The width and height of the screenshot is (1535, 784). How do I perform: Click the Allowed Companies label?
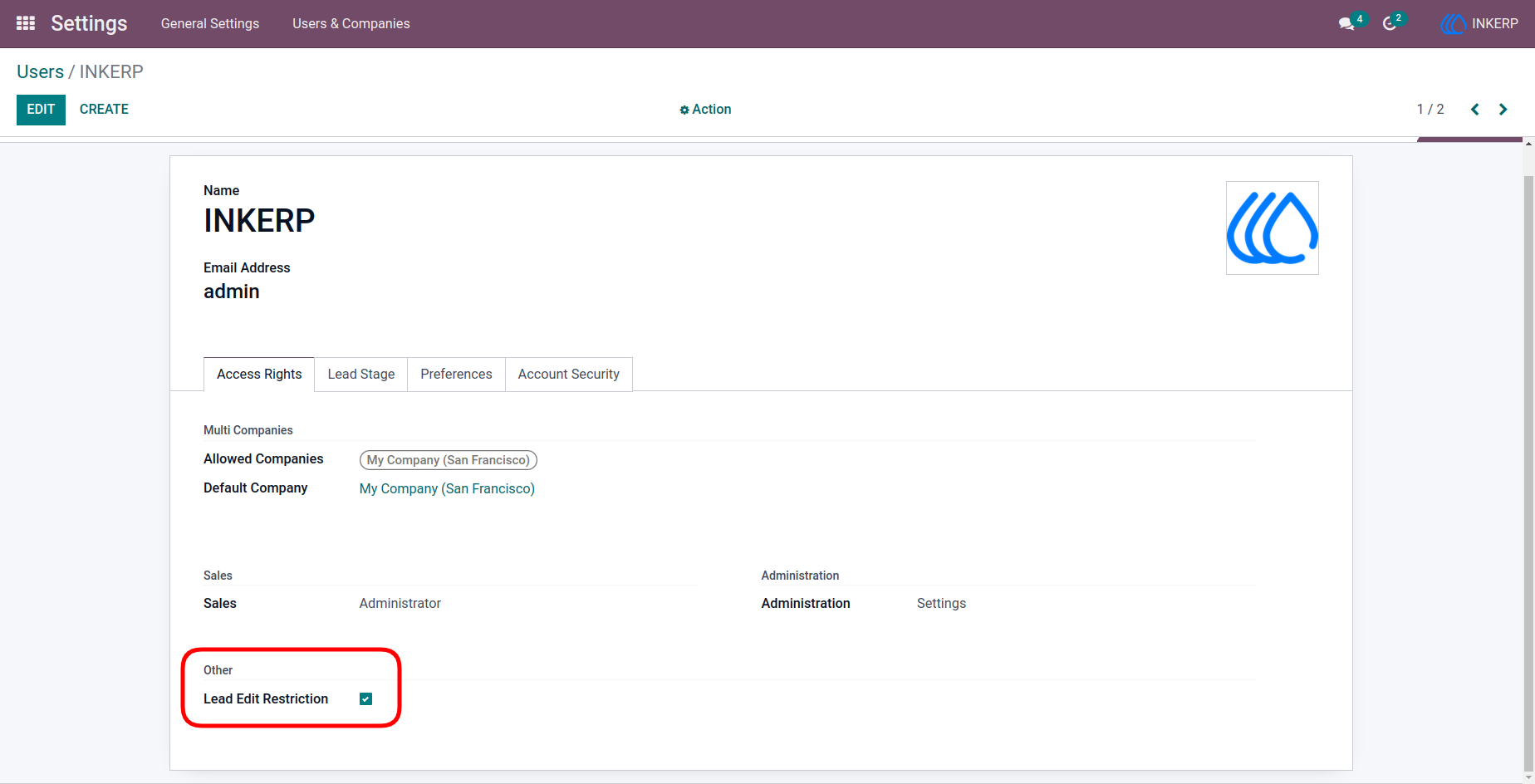pyautogui.click(x=263, y=459)
